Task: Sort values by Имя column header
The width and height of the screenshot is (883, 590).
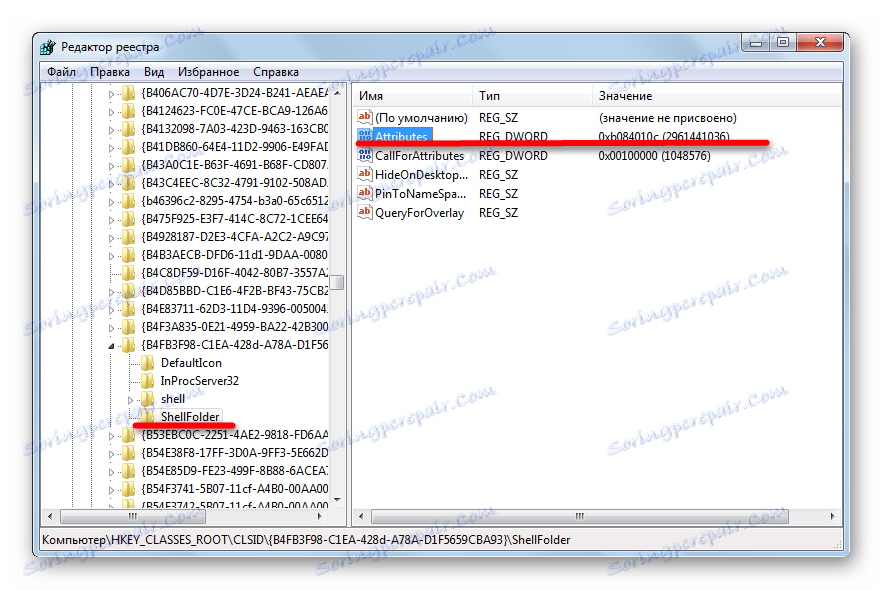Action: point(413,96)
